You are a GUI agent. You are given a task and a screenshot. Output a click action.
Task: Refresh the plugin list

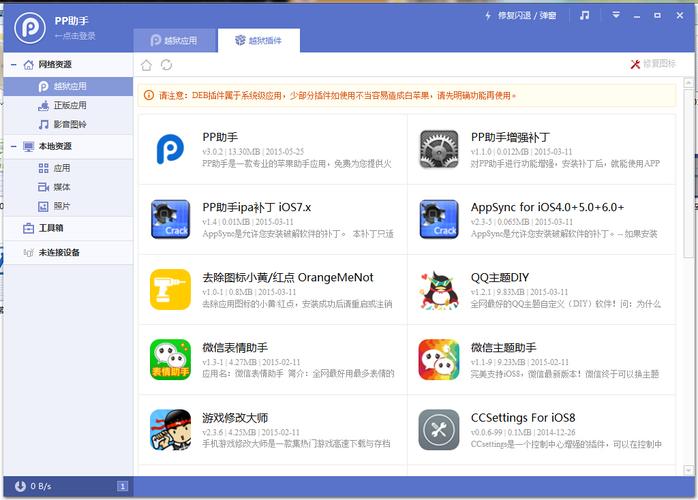166,65
